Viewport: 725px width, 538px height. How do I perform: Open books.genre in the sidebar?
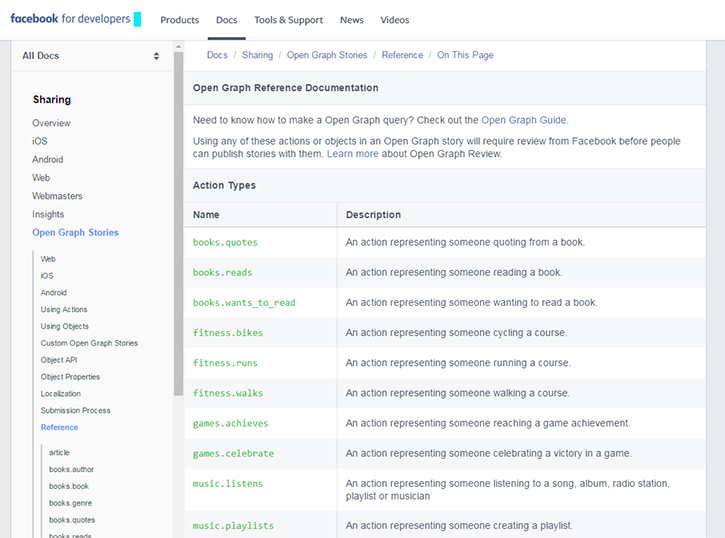pos(70,503)
